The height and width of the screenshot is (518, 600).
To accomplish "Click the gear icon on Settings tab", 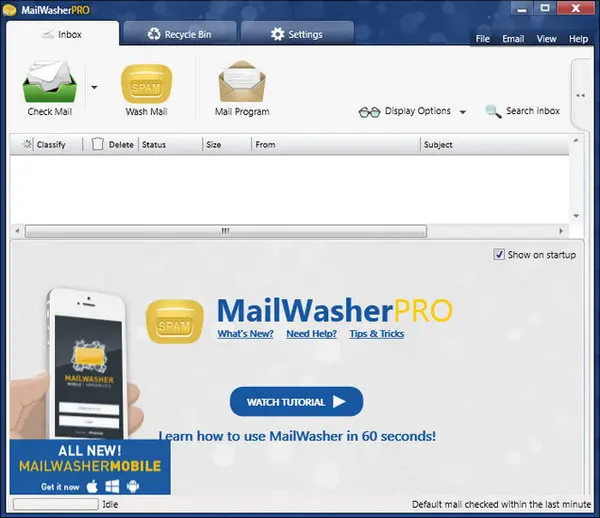I will pos(277,34).
